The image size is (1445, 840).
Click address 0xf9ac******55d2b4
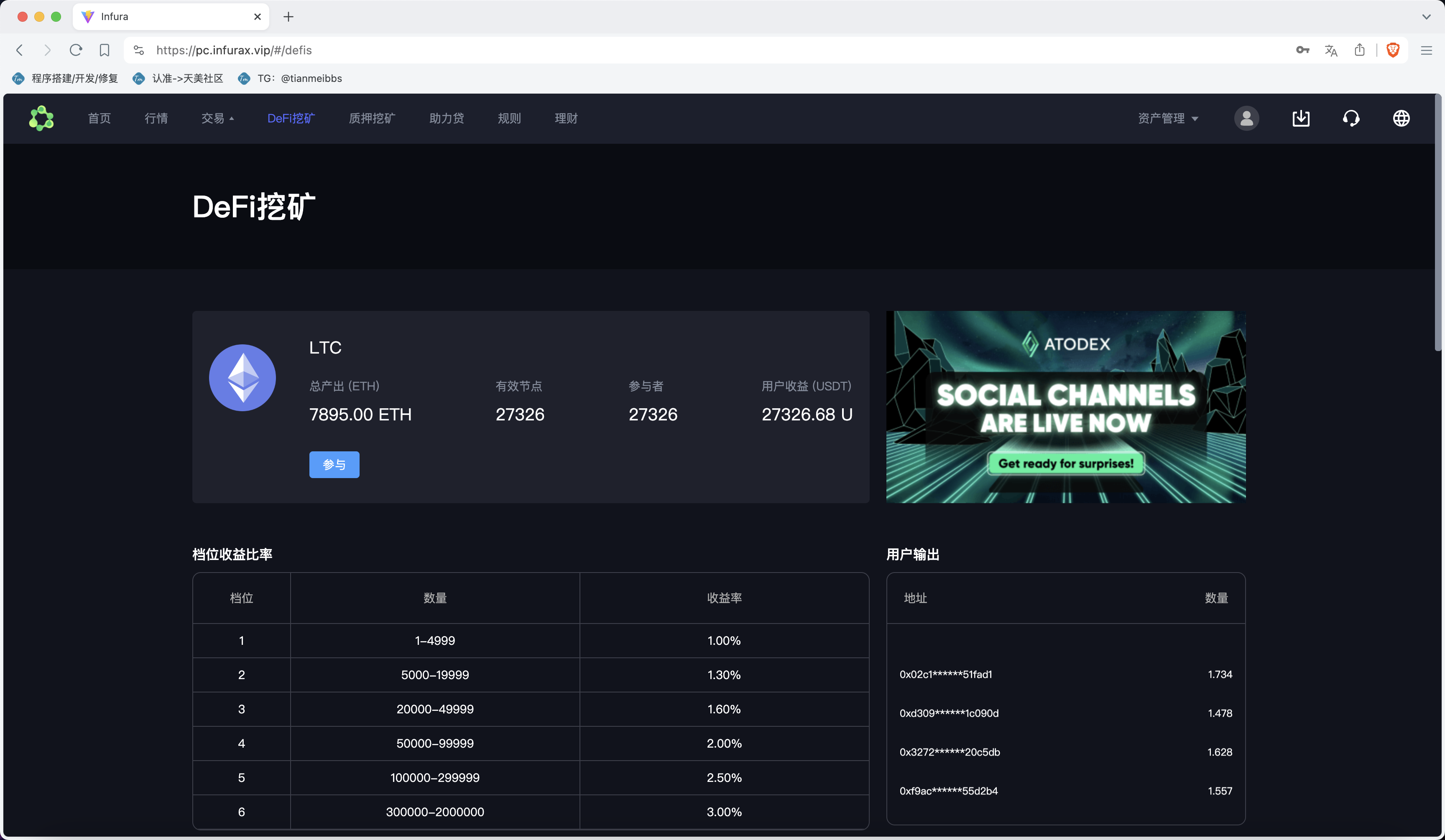[x=948, y=791]
